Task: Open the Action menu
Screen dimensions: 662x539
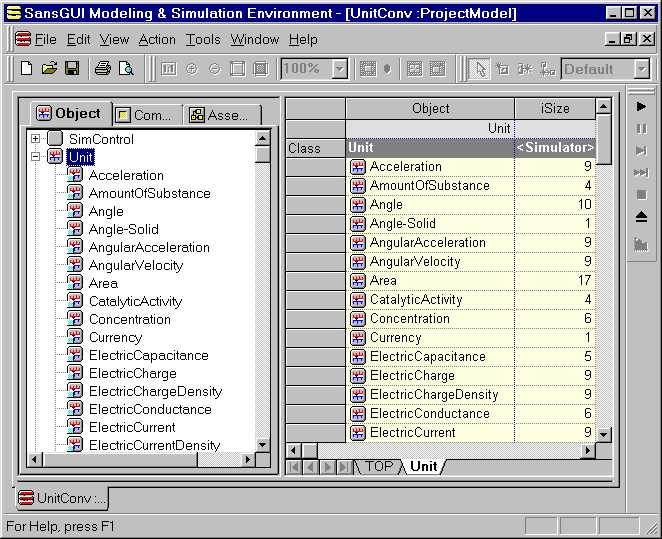Action: [157, 39]
